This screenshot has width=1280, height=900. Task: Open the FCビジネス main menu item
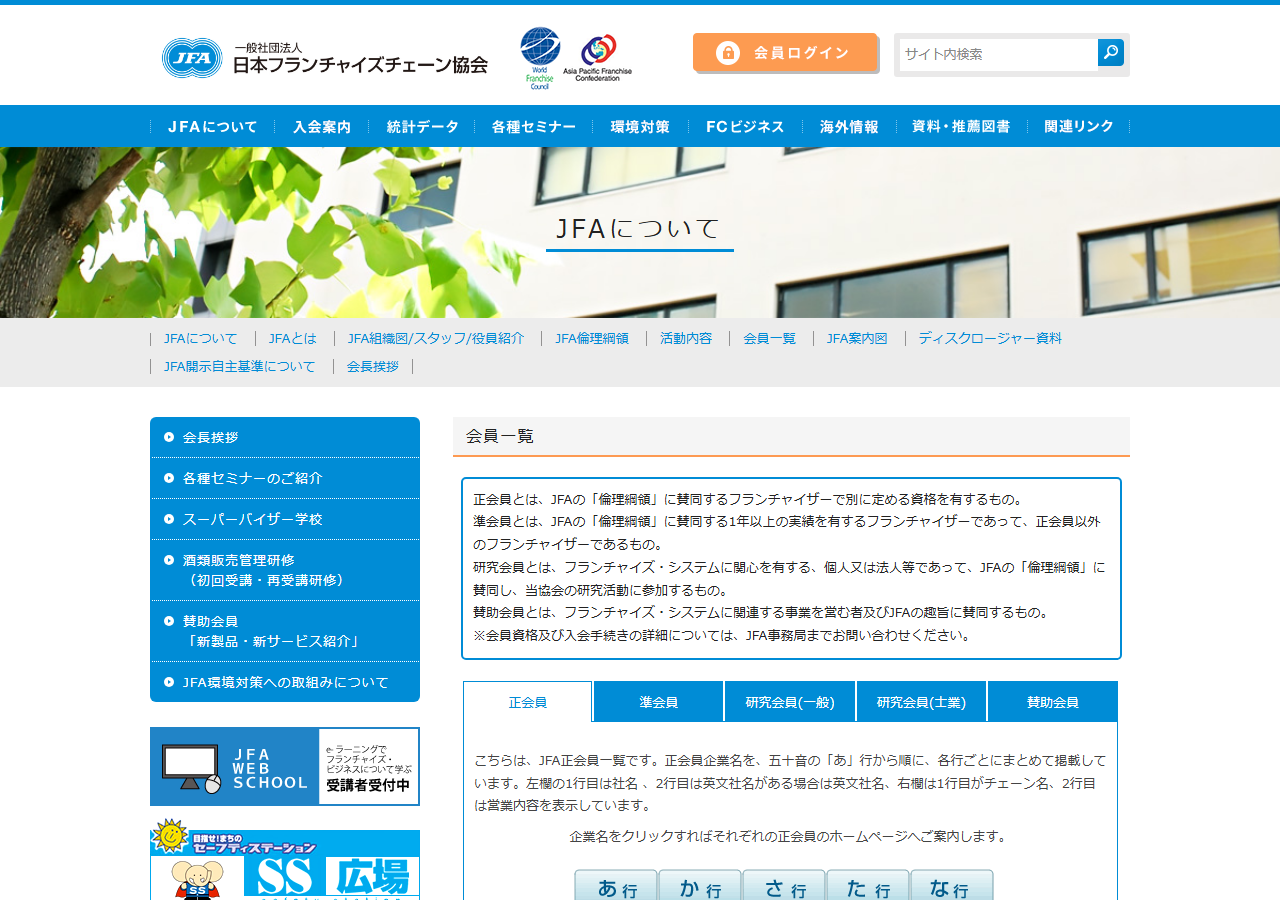(x=745, y=127)
